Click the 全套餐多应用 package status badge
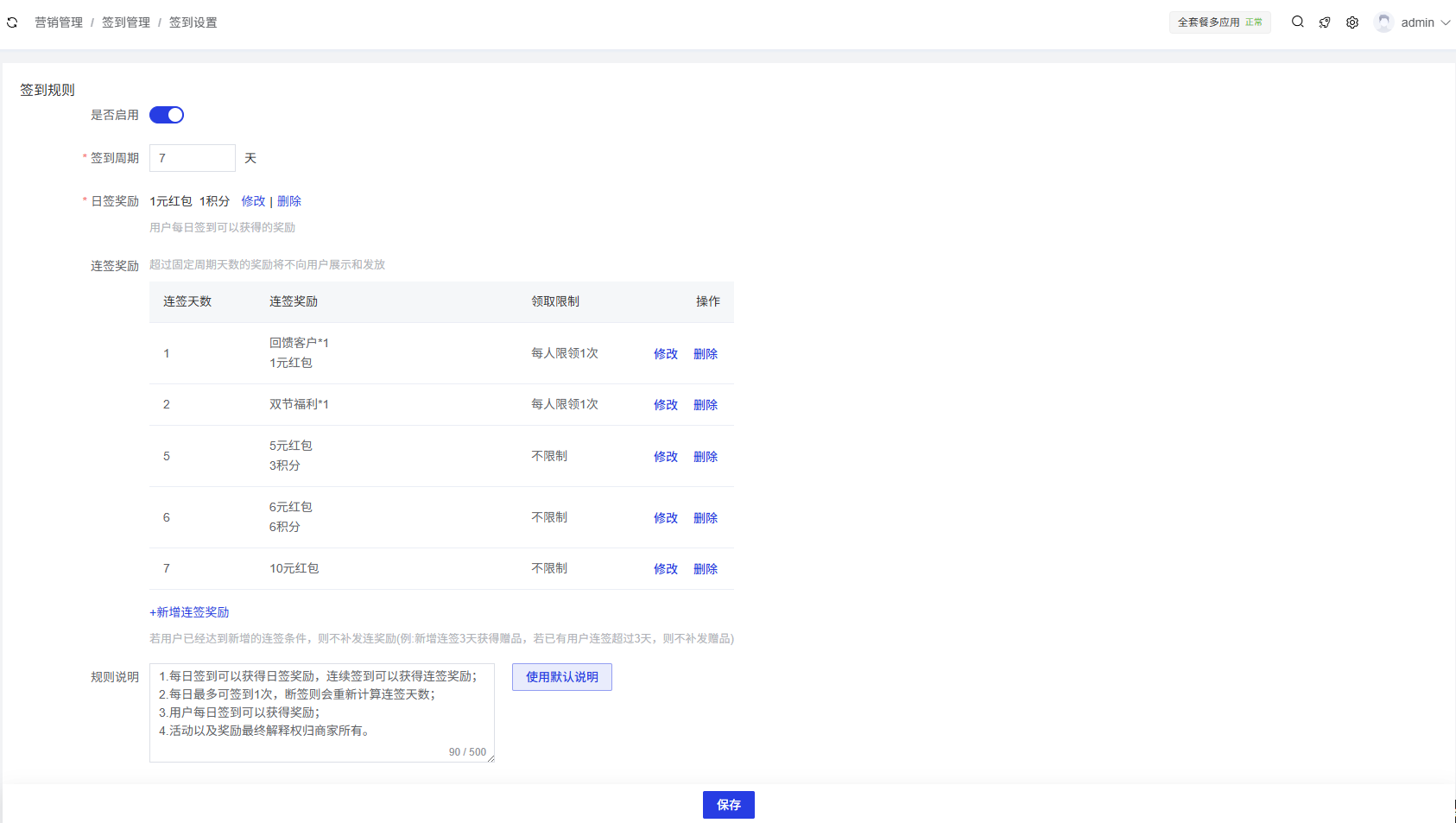The height and width of the screenshot is (823, 1456). click(x=1219, y=22)
